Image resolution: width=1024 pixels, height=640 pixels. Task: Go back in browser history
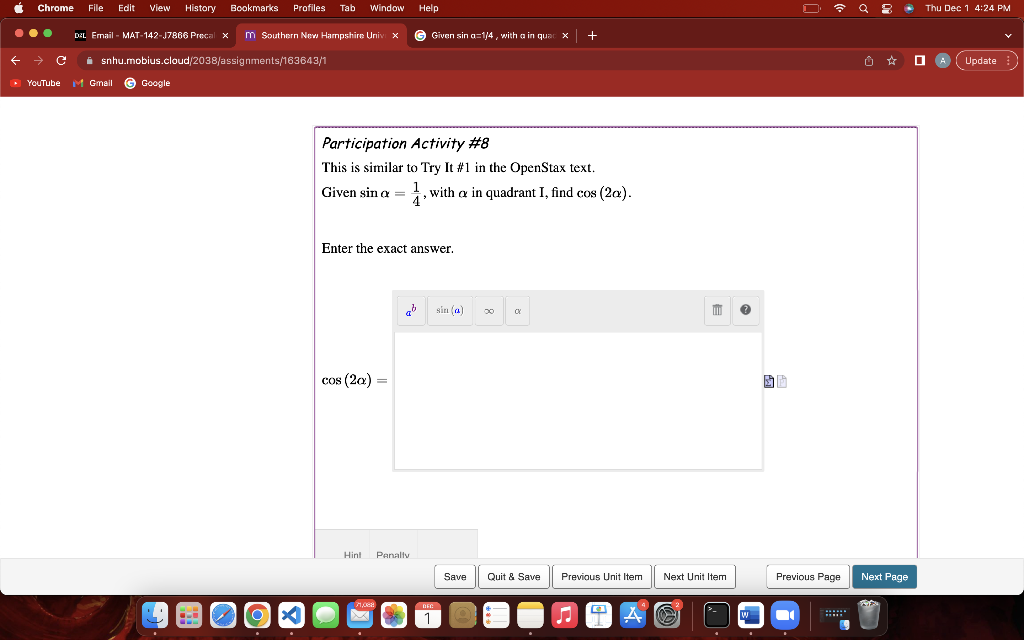tap(16, 61)
